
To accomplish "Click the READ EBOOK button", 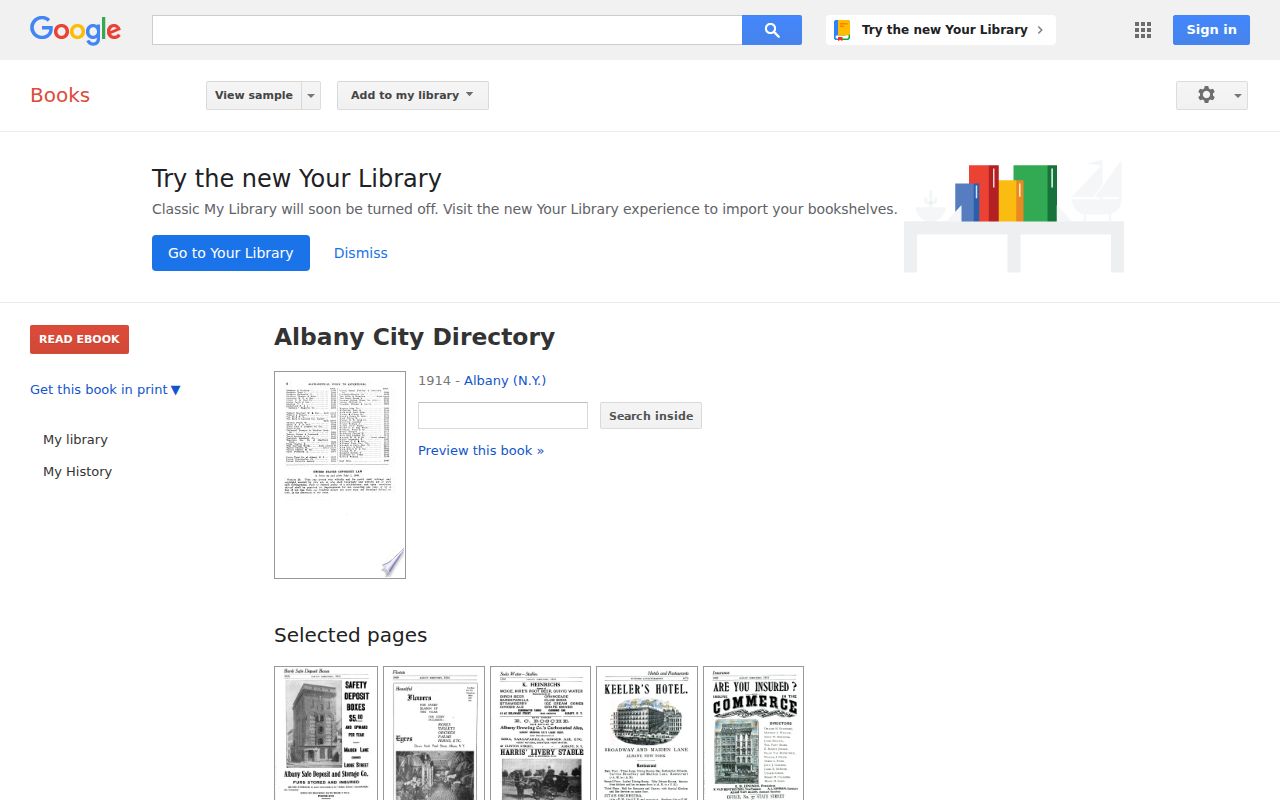I will (79, 339).
